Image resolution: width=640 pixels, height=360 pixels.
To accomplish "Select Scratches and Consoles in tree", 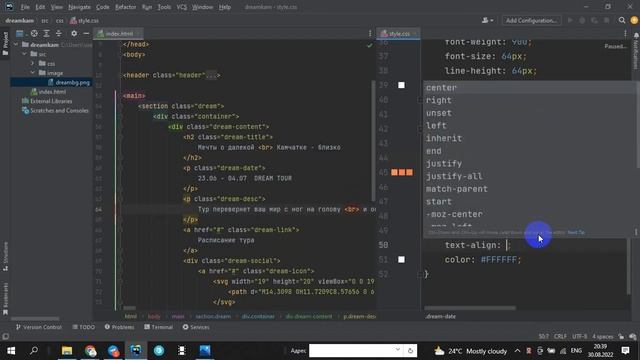I will 59,111.
